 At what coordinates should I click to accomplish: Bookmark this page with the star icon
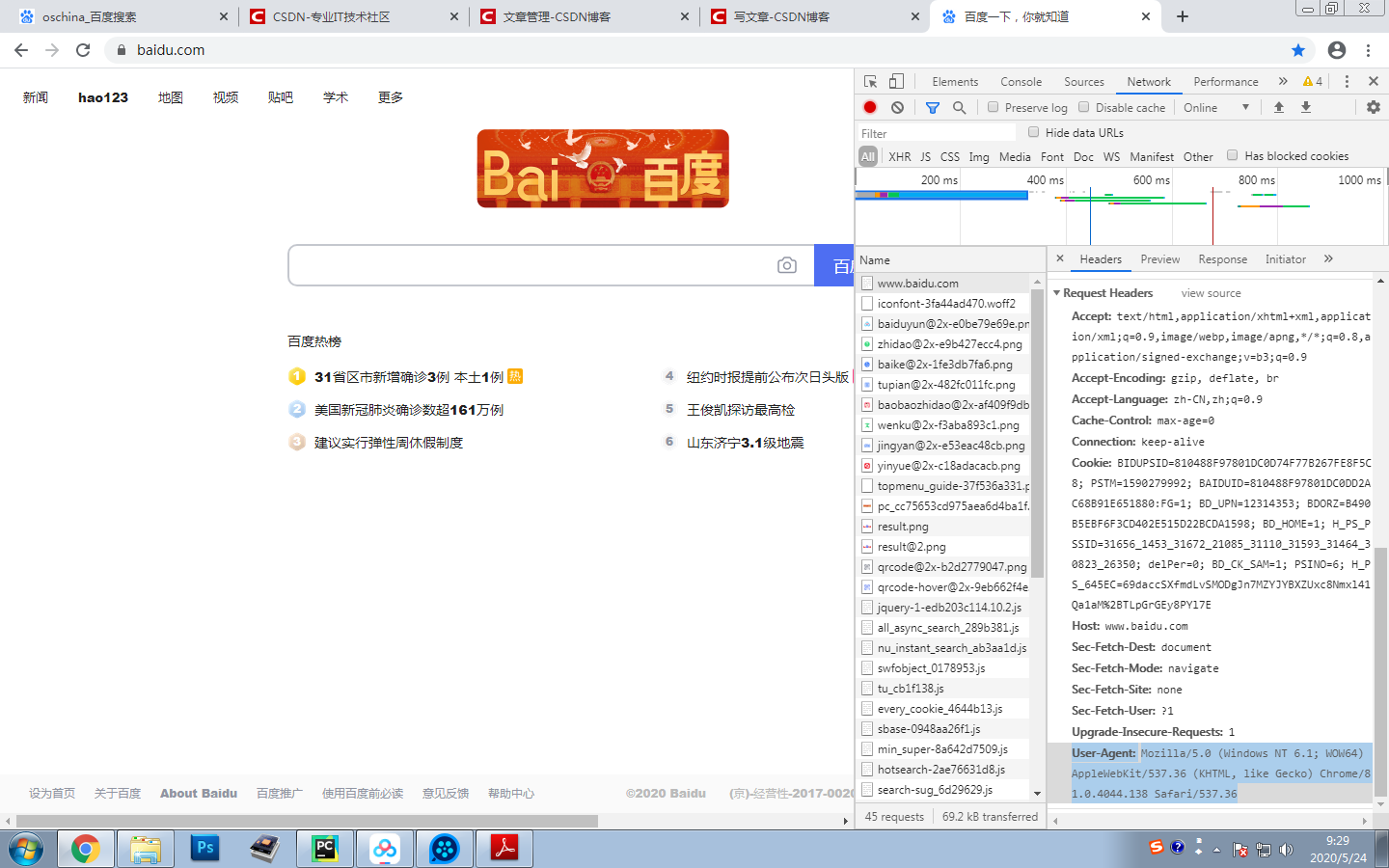[1298, 50]
